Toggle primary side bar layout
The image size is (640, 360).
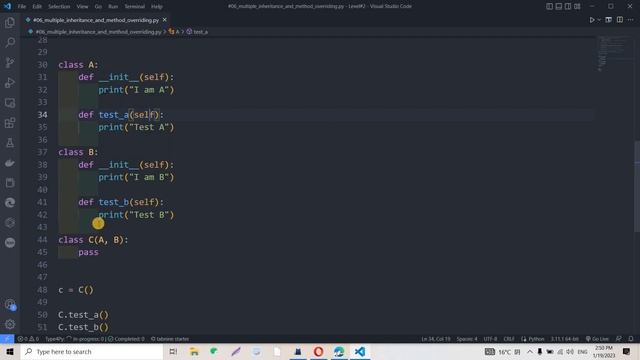(549, 6)
